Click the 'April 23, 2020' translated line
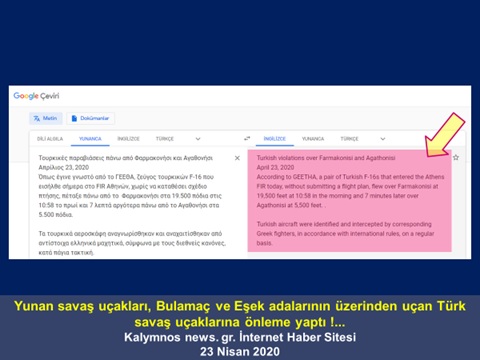The height and width of the screenshot is (360, 480). pos(275,167)
